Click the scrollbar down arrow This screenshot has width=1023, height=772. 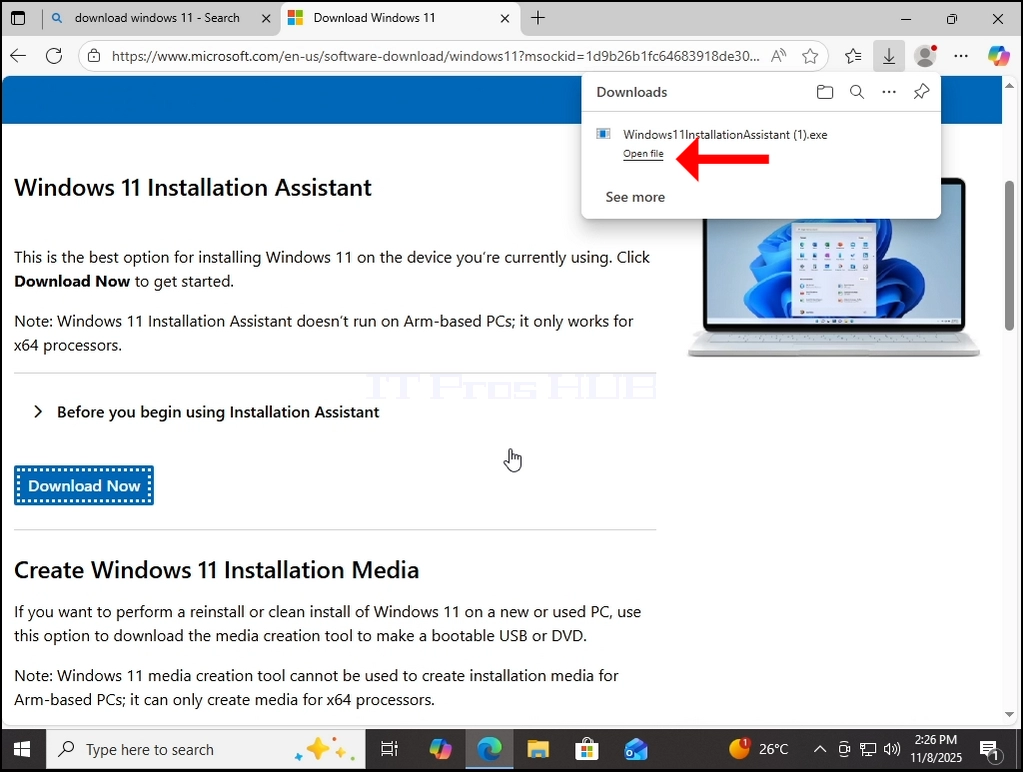[1010, 715]
